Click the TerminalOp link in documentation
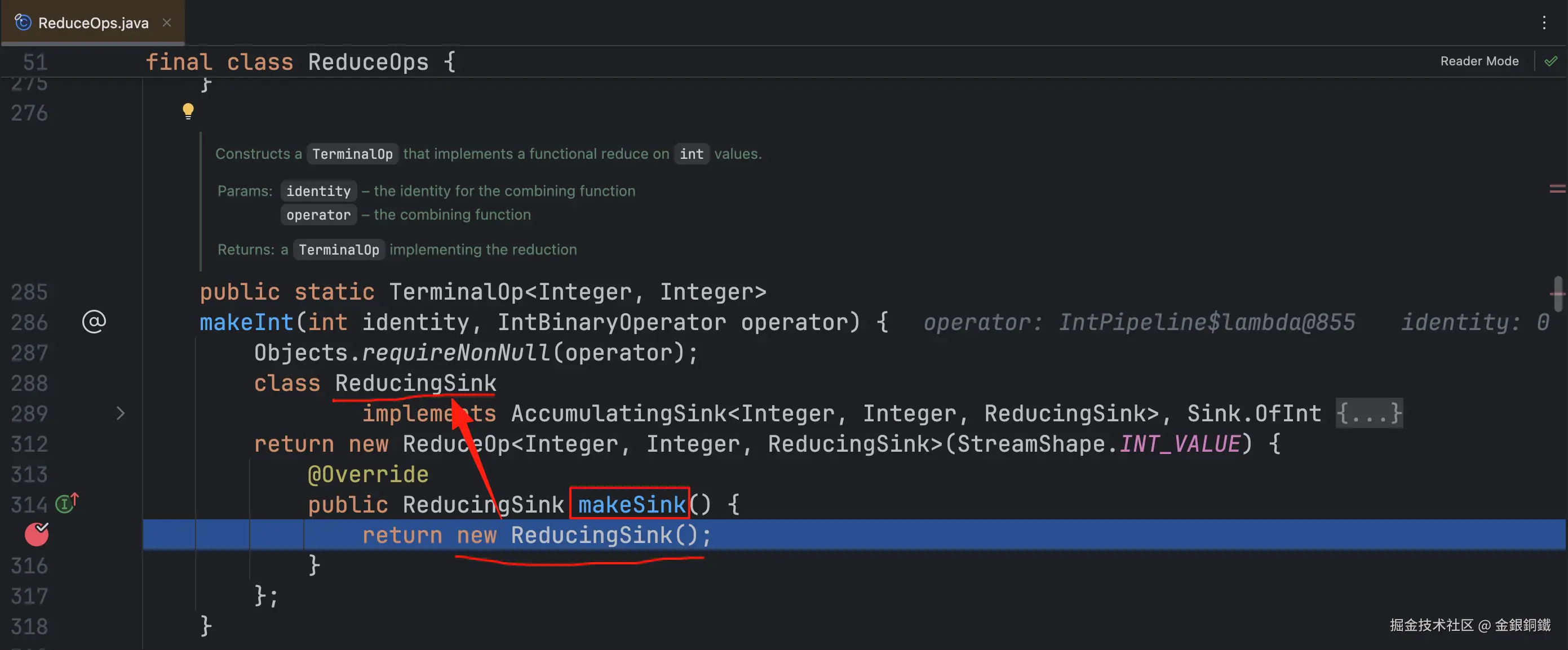The width and height of the screenshot is (1568, 650). pyautogui.click(x=352, y=154)
